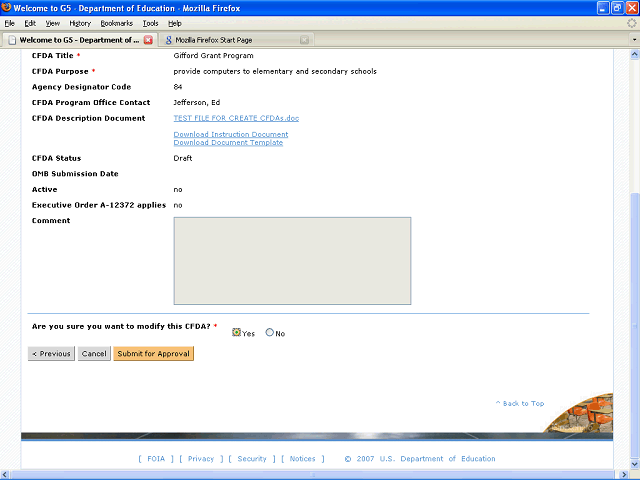This screenshot has width=640, height=480.
Task: Select No radio button for modify CFDA
Action: click(x=269, y=332)
